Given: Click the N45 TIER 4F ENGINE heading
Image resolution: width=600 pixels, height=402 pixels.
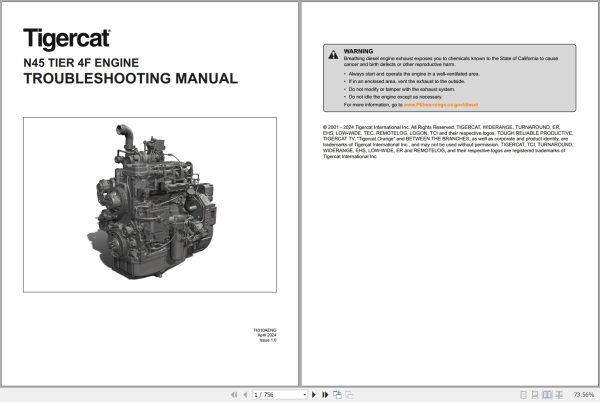Looking at the screenshot, I should tap(81, 63).
